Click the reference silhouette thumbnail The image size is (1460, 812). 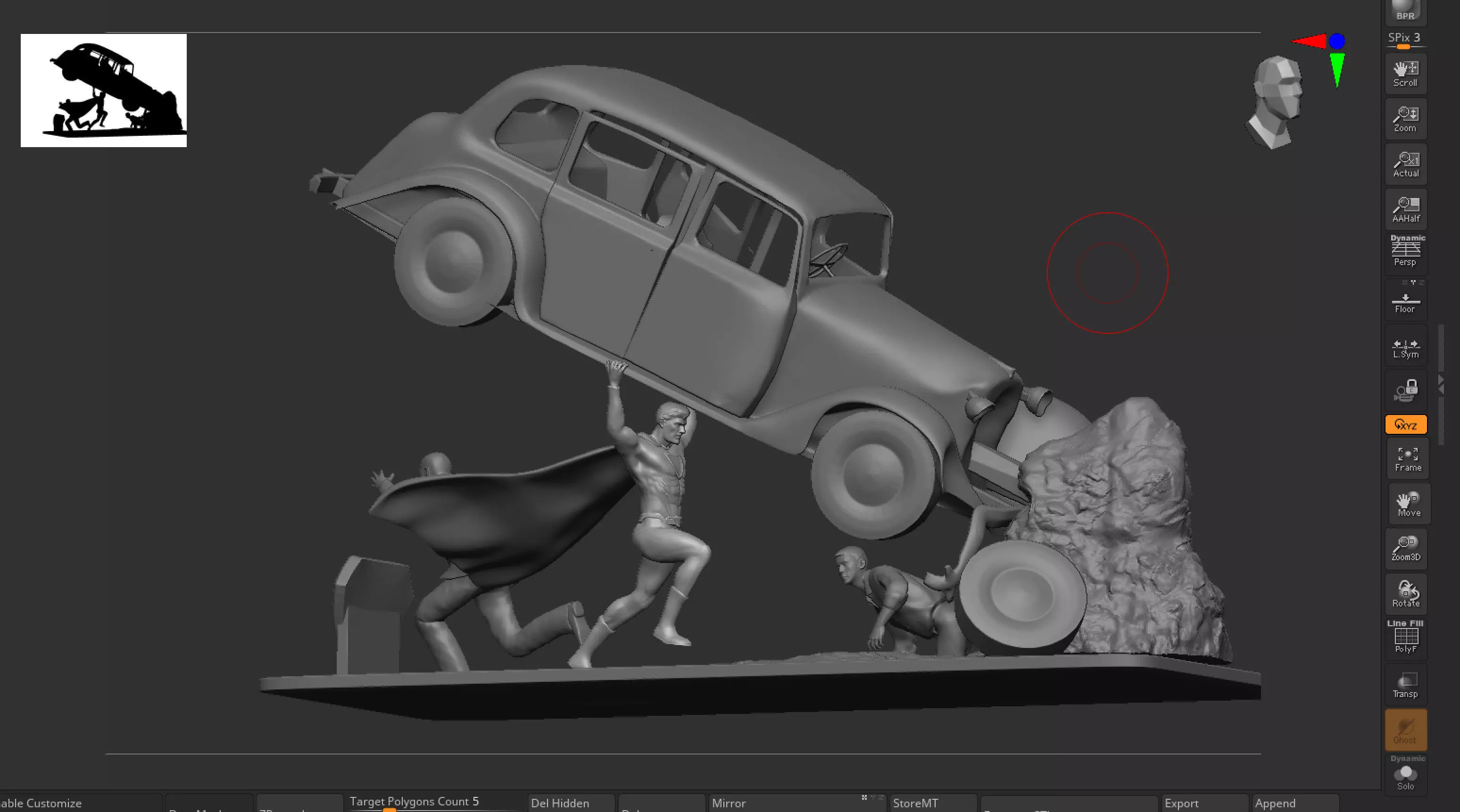pyautogui.click(x=104, y=90)
